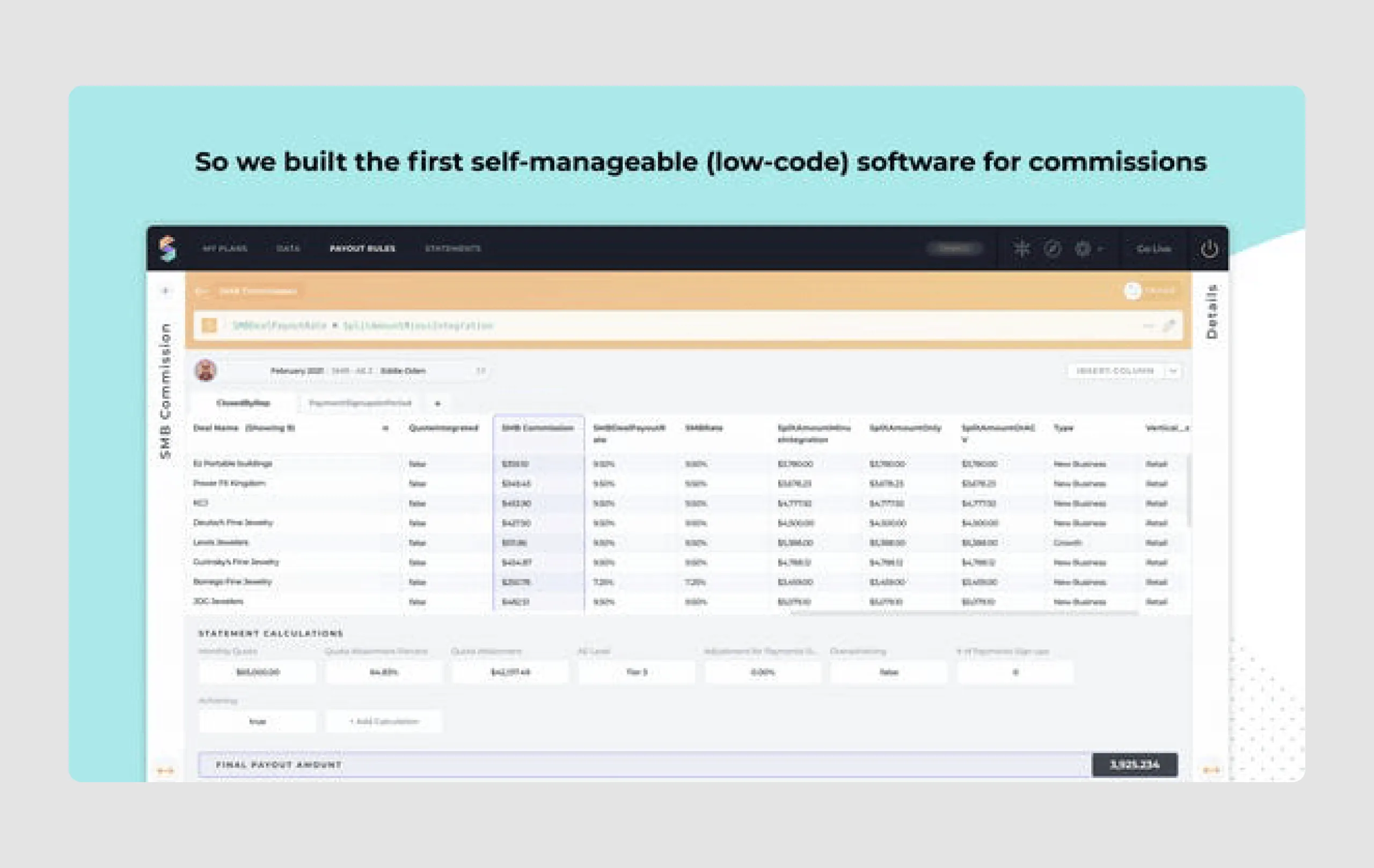Click the Add Calculation button
Viewport: 1374px width, 868px height.
click(x=383, y=721)
